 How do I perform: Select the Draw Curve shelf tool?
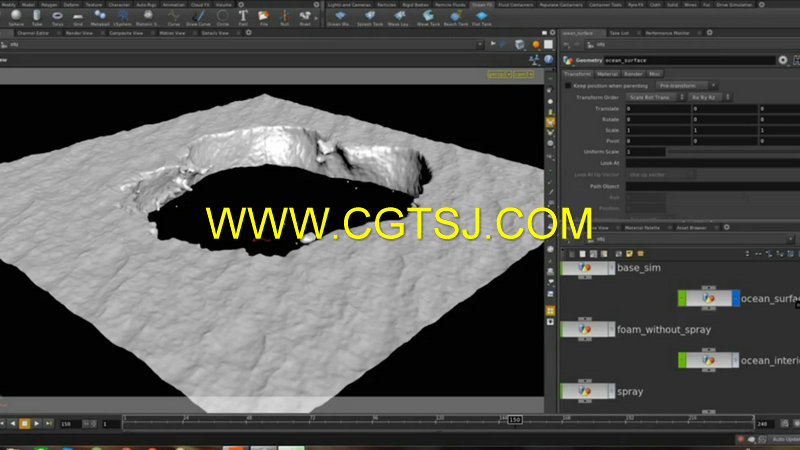tap(198, 17)
